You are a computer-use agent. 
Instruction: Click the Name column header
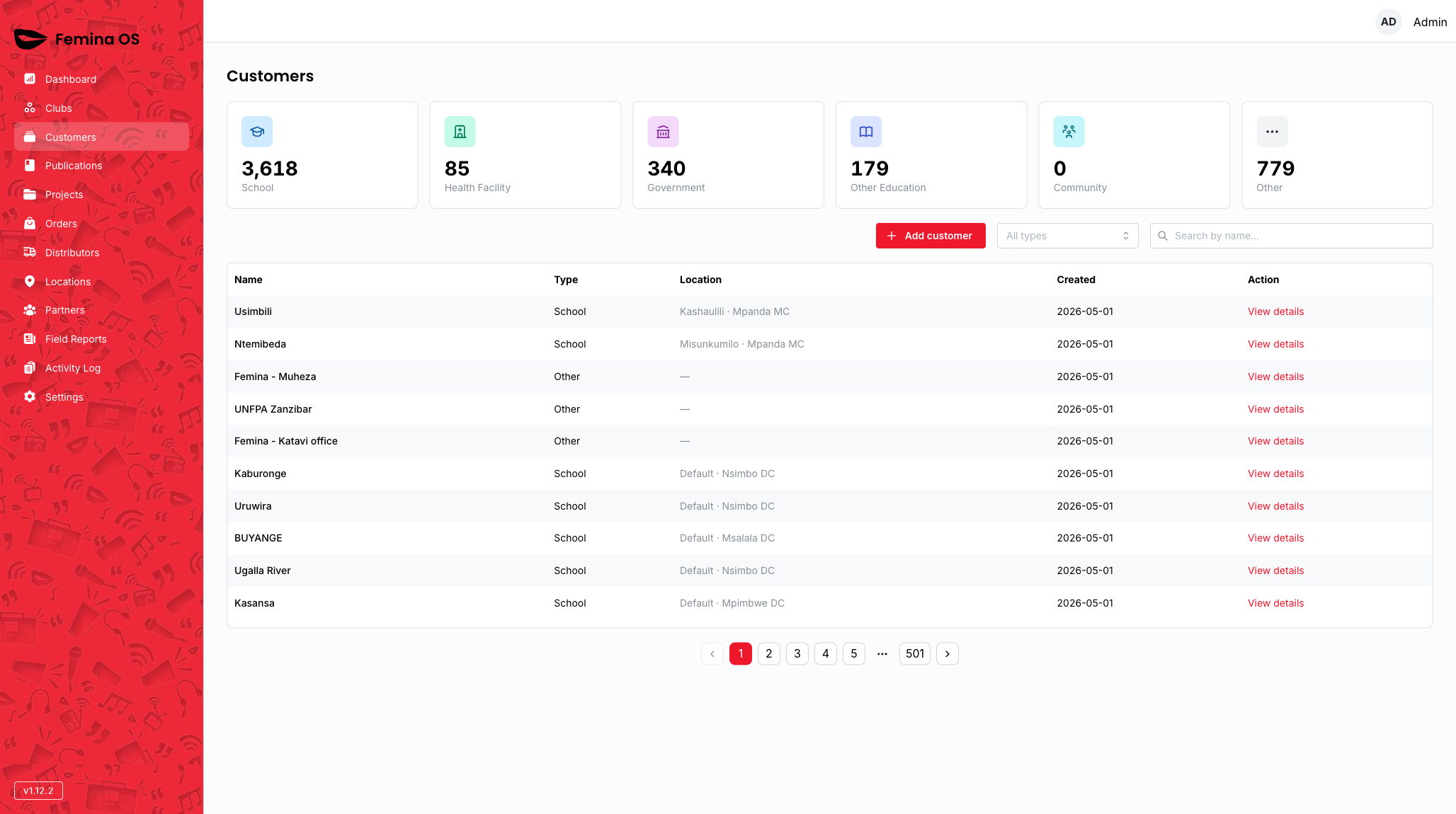248,280
